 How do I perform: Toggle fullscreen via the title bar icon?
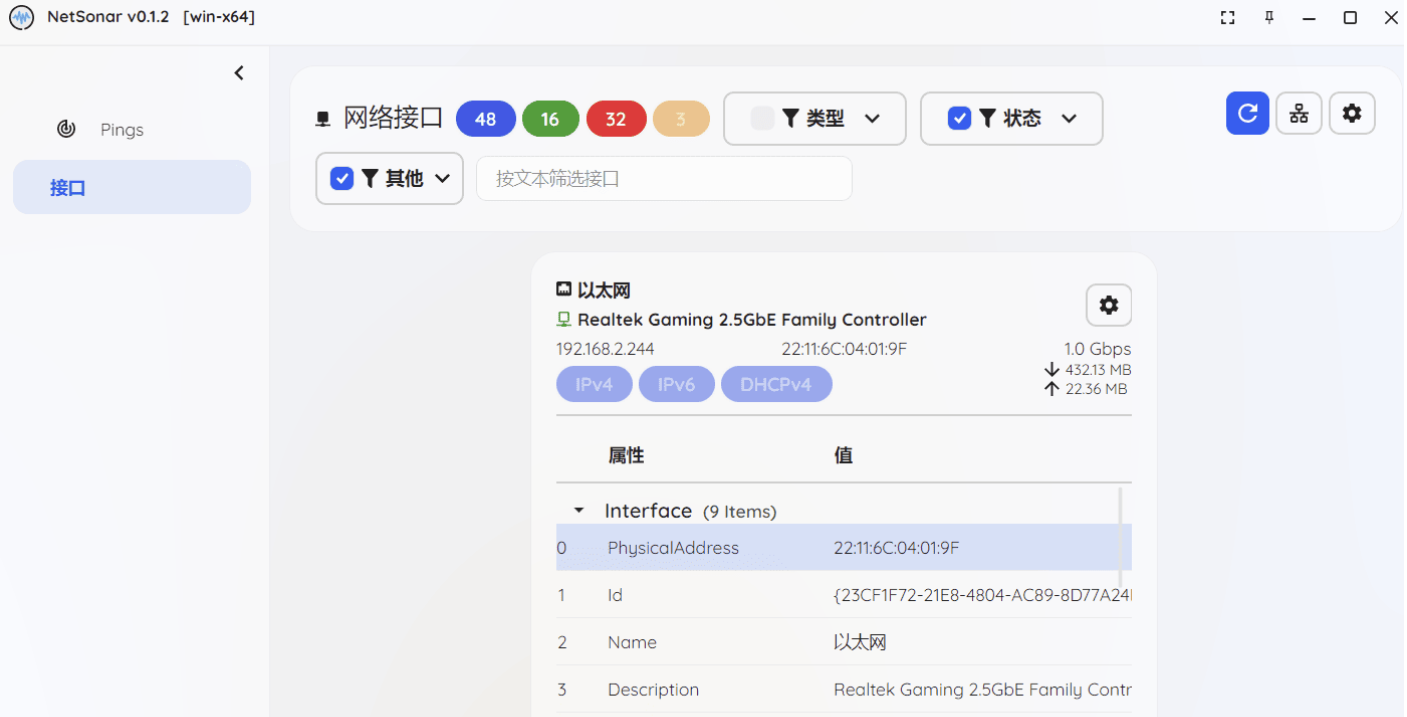coord(1227,17)
